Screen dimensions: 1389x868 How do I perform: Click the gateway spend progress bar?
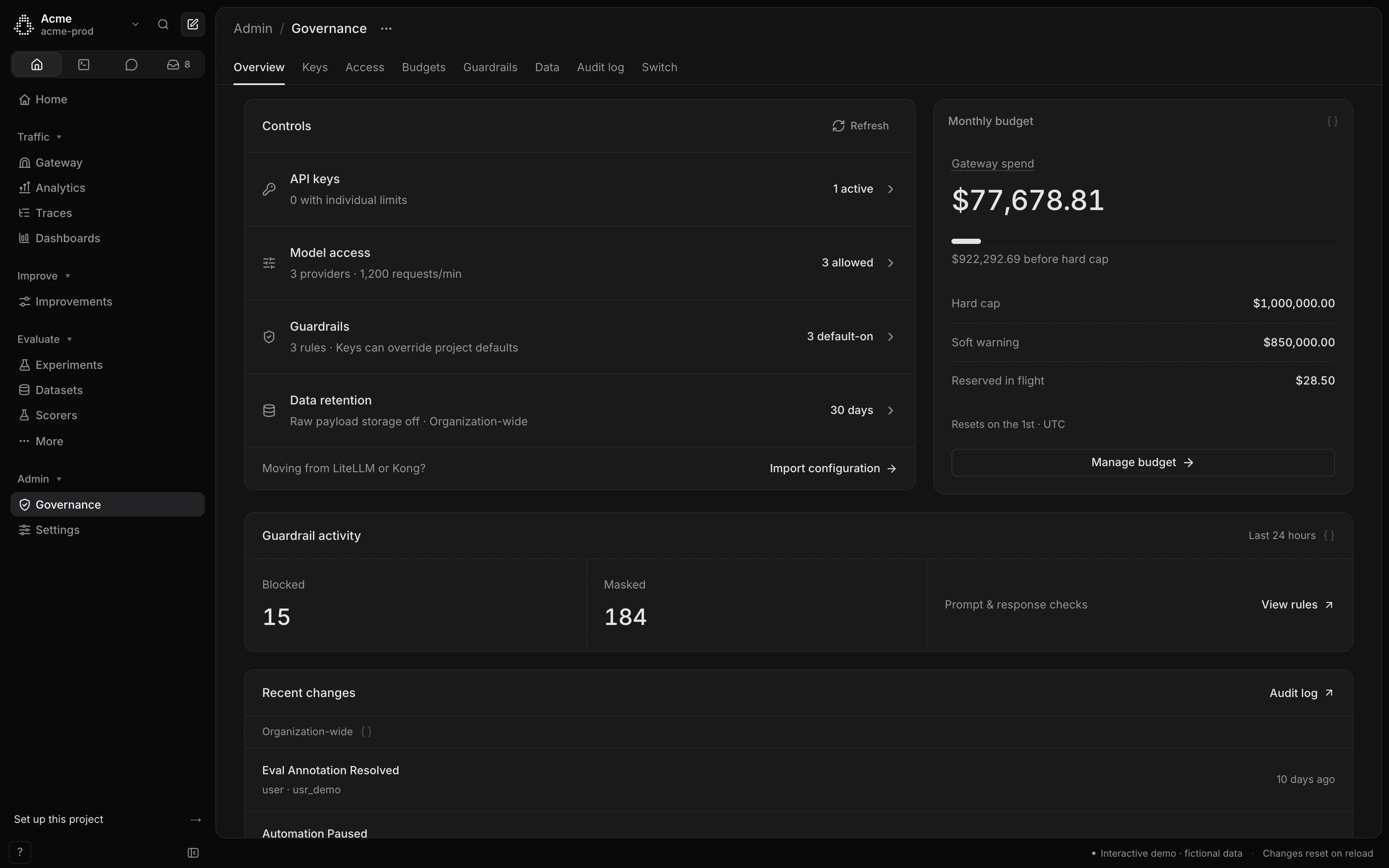1143,241
